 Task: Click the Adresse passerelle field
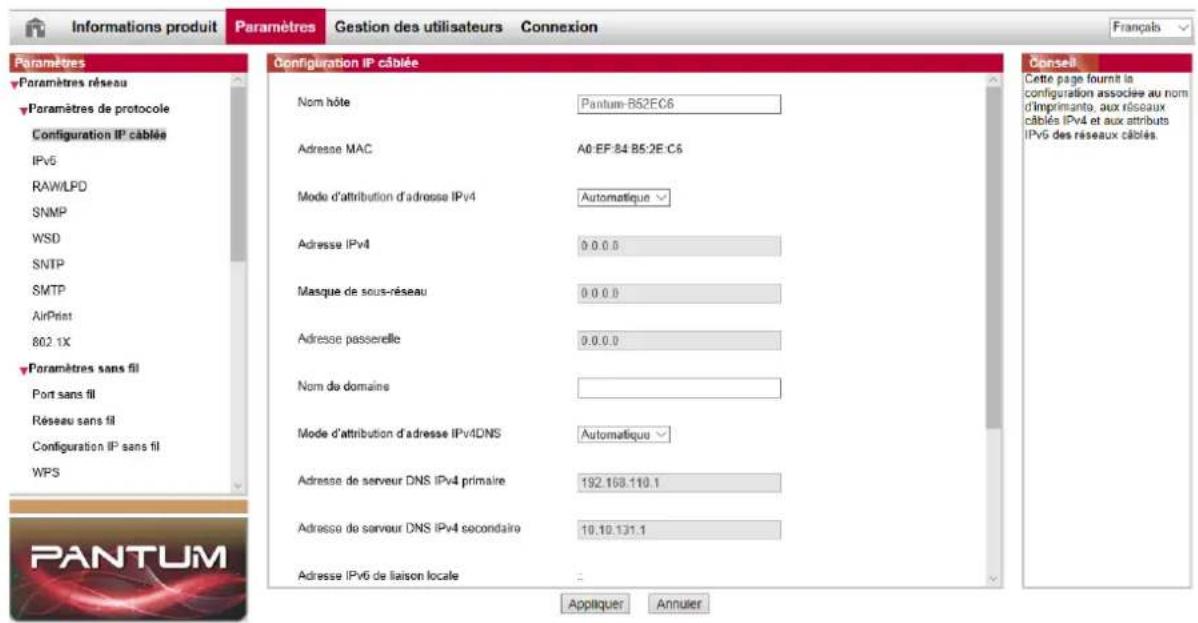tap(679, 341)
